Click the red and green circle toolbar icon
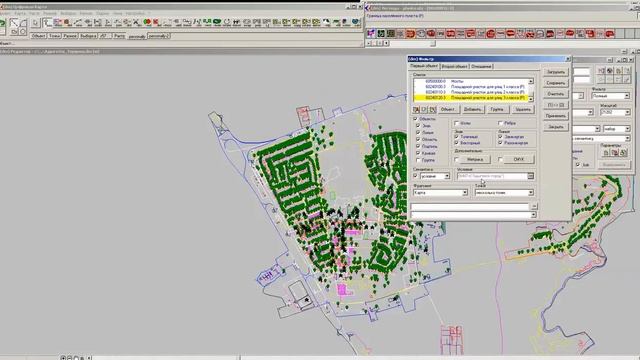640x360 pixels. tap(147, 22)
